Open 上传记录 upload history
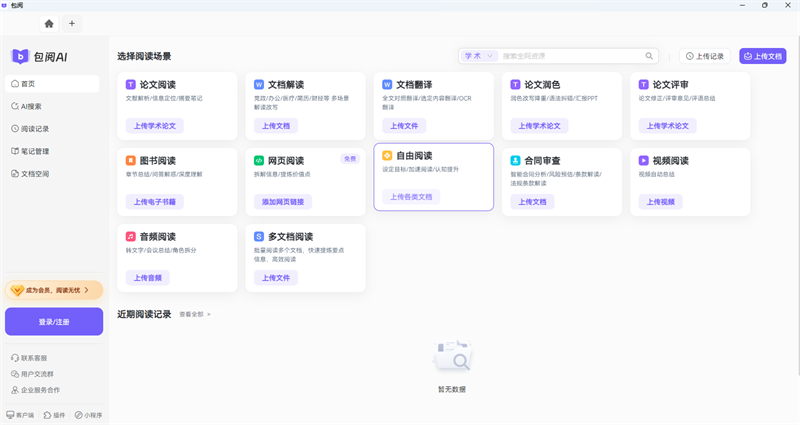 [705, 56]
